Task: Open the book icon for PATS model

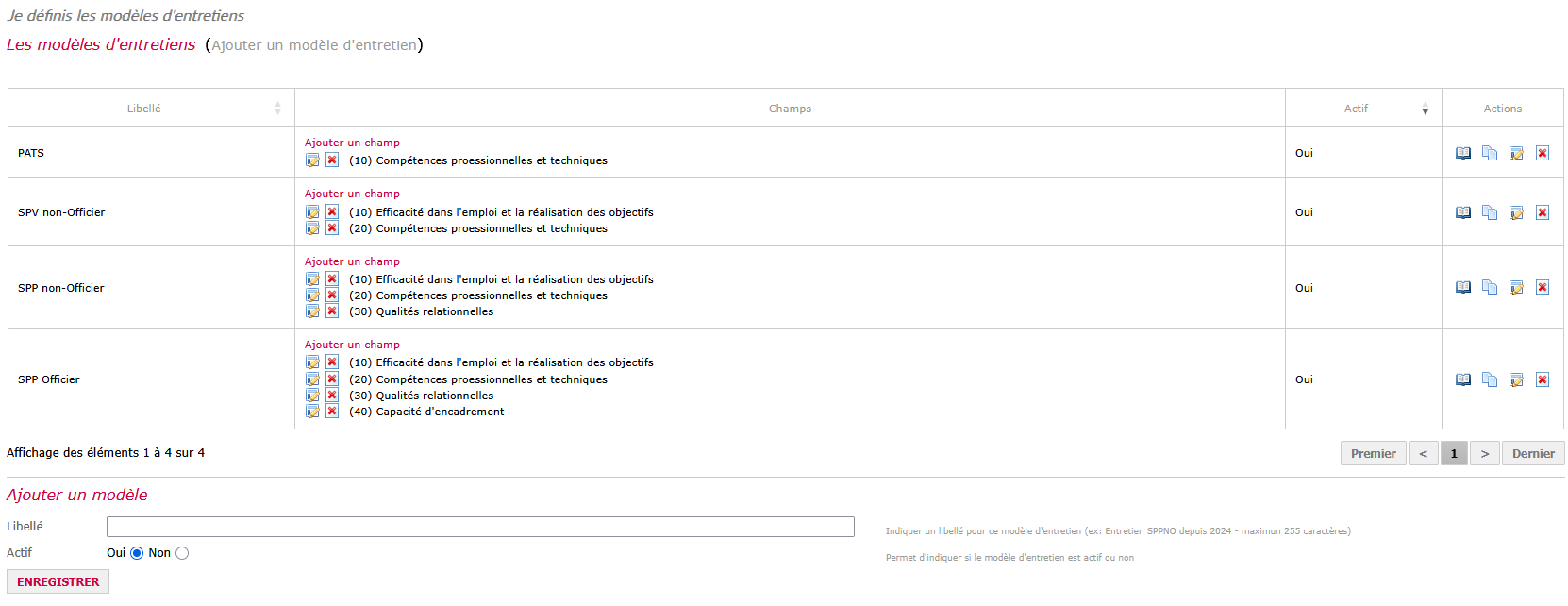Action: [x=1463, y=153]
